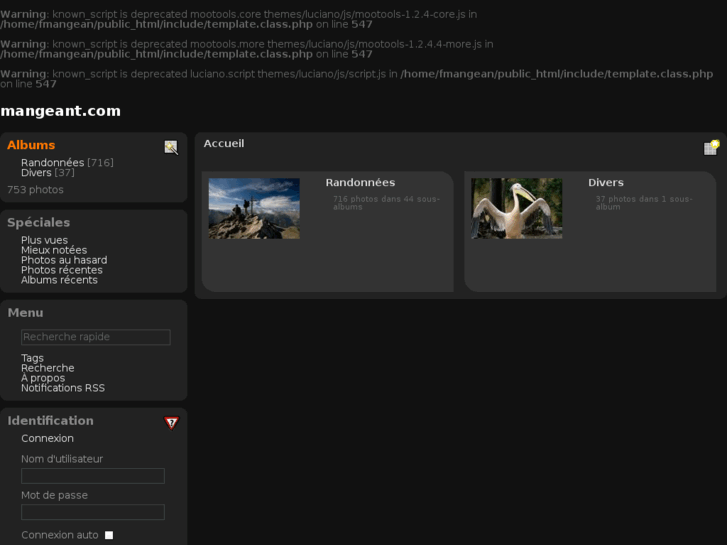Open the Tags page
This screenshot has height=545, width=727.
pyautogui.click(x=32, y=358)
